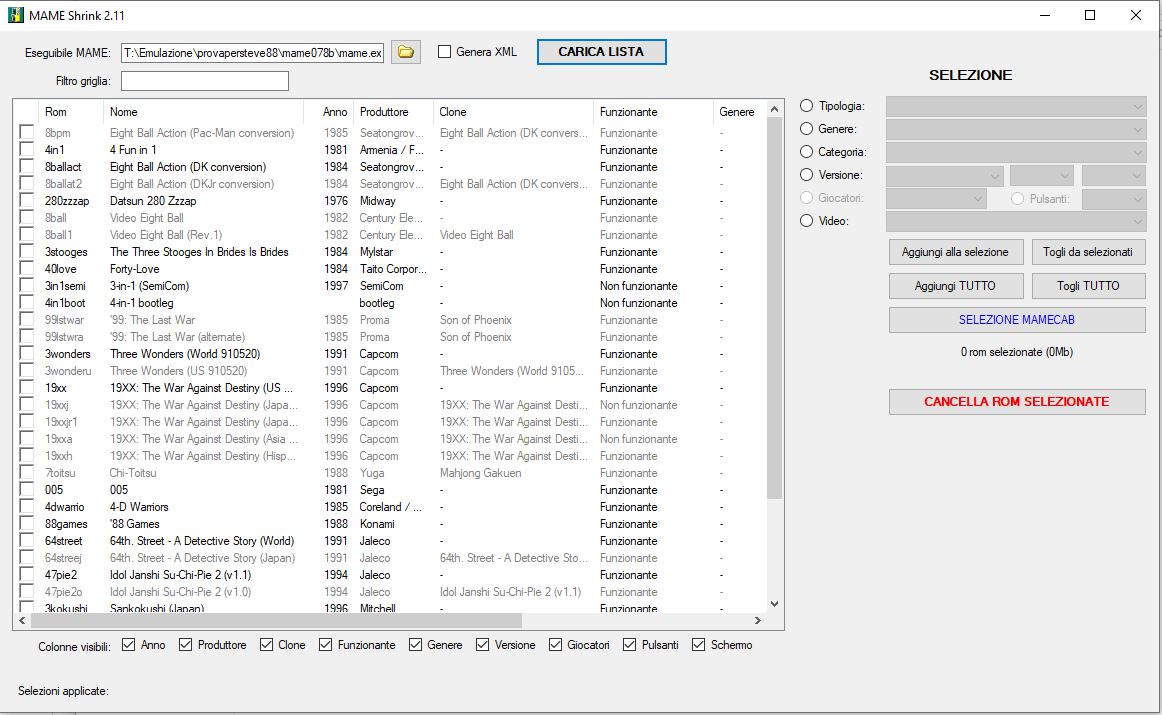Pick the Versione radio option
Screen dimensions: 1162x715
pyautogui.click(x=806, y=175)
